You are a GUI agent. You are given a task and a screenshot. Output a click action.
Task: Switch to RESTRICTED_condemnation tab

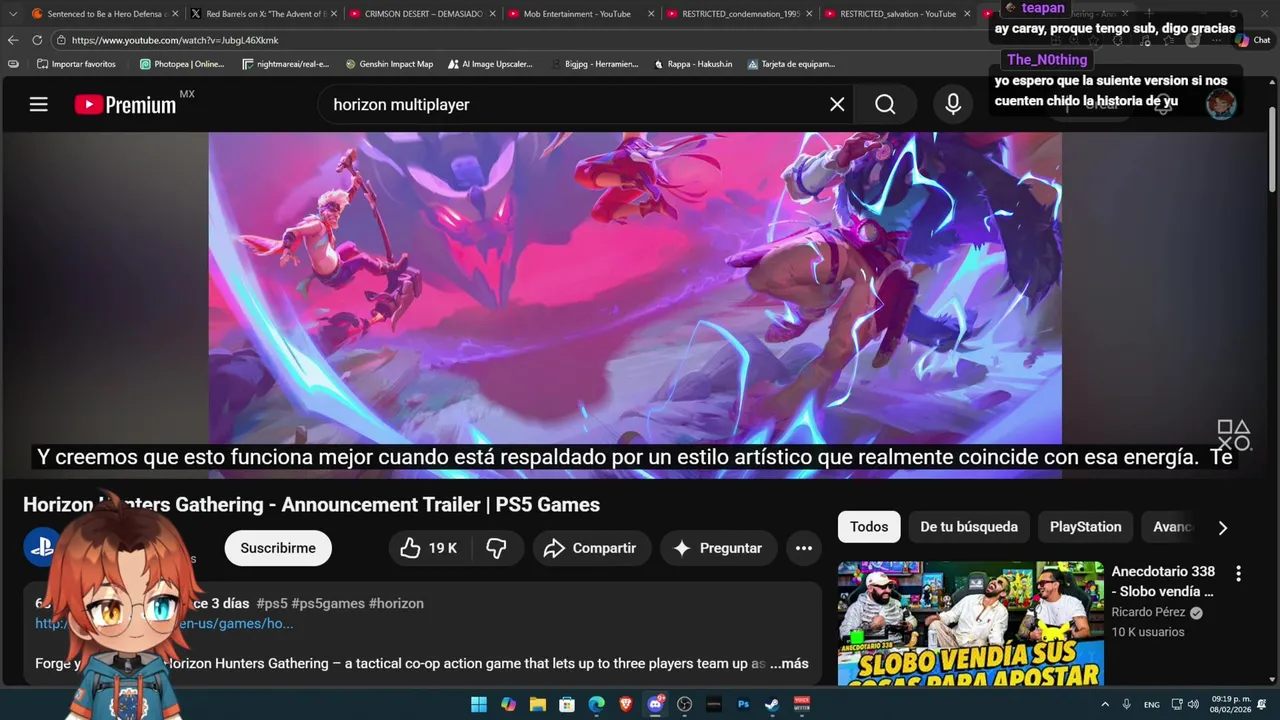tap(739, 14)
